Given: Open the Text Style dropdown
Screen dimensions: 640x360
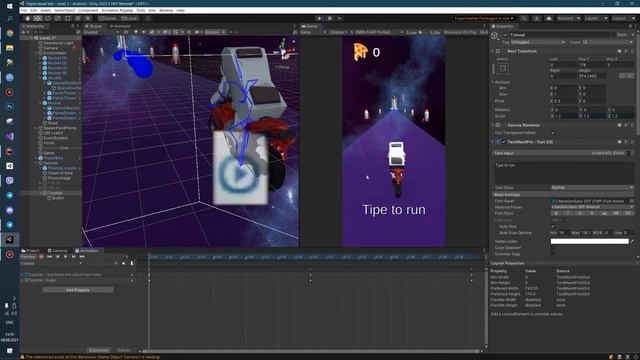Looking at the screenshot, I should [592, 188].
